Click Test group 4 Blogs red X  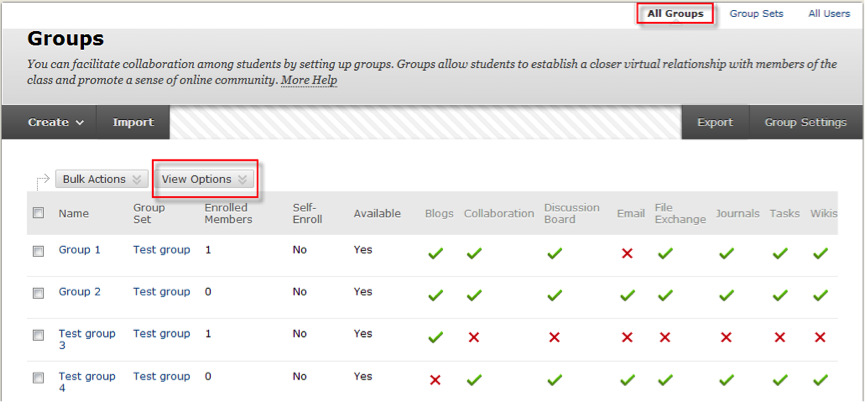(435, 380)
